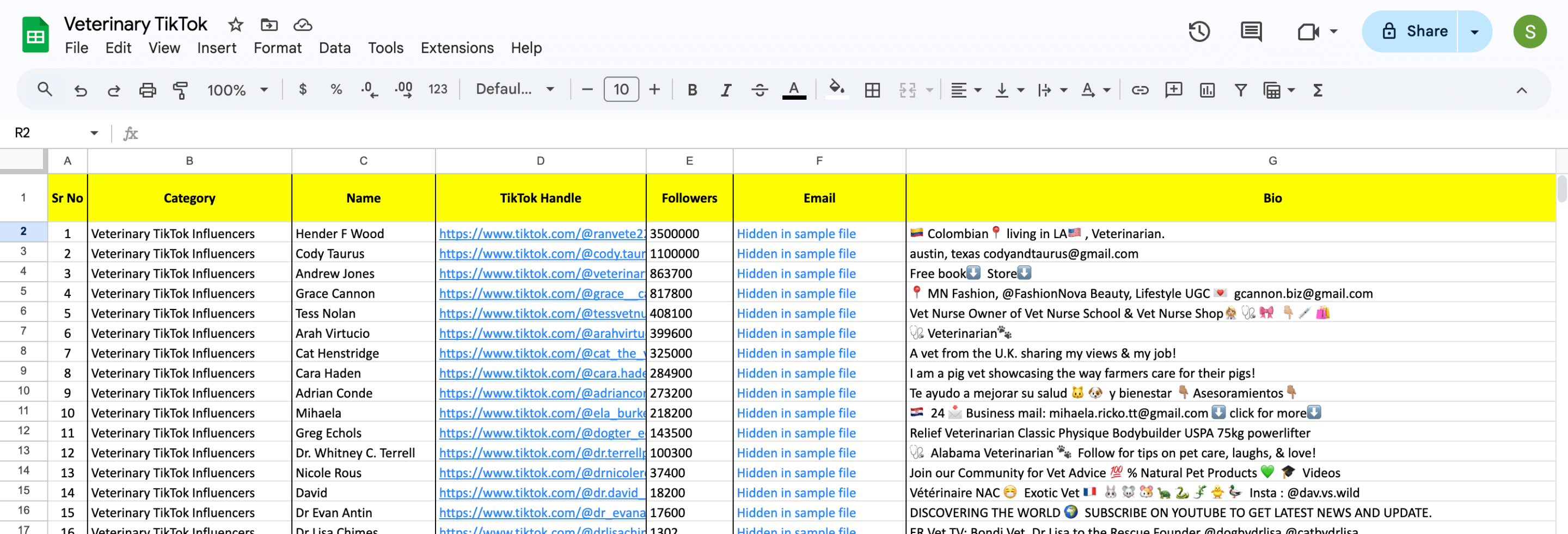
Task: Open the Format menu
Action: (x=278, y=47)
